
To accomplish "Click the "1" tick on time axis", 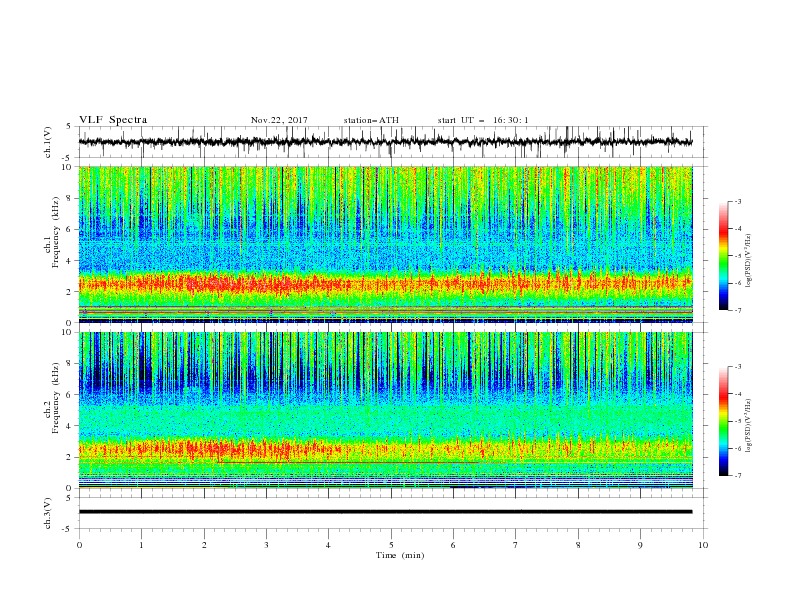I will (141, 545).
